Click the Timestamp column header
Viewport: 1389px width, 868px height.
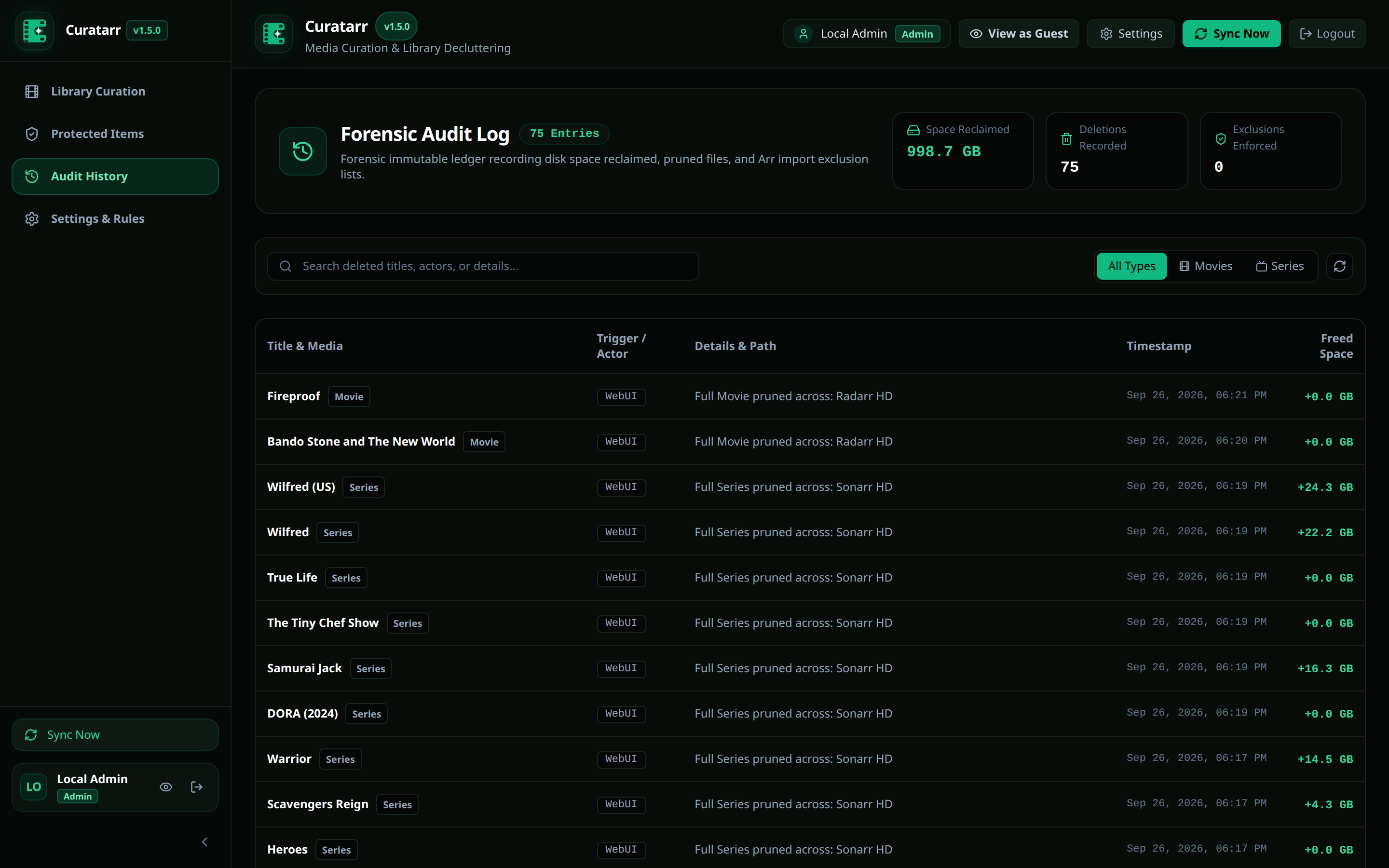pyautogui.click(x=1159, y=346)
